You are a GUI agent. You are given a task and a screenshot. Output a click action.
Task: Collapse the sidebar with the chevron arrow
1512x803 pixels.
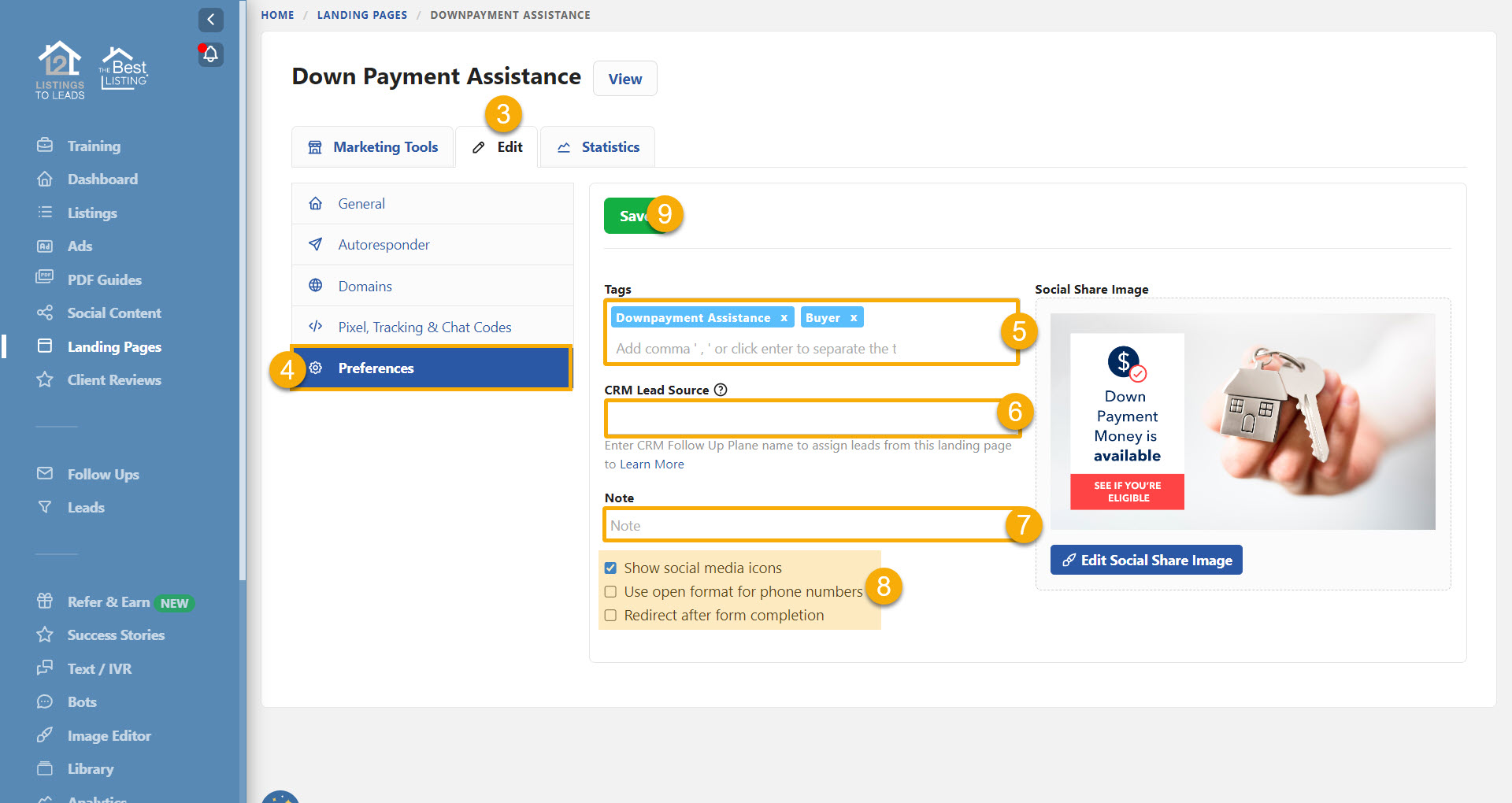point(210,20)
